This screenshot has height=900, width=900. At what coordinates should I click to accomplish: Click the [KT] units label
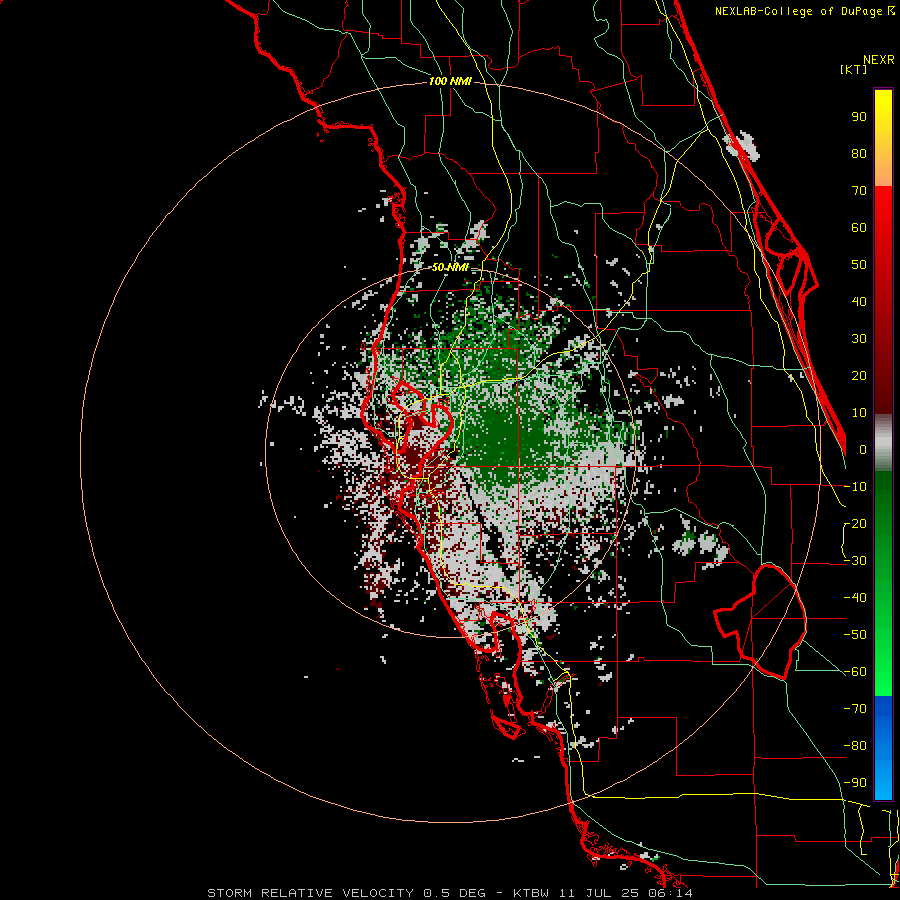(x=854, y=69)
